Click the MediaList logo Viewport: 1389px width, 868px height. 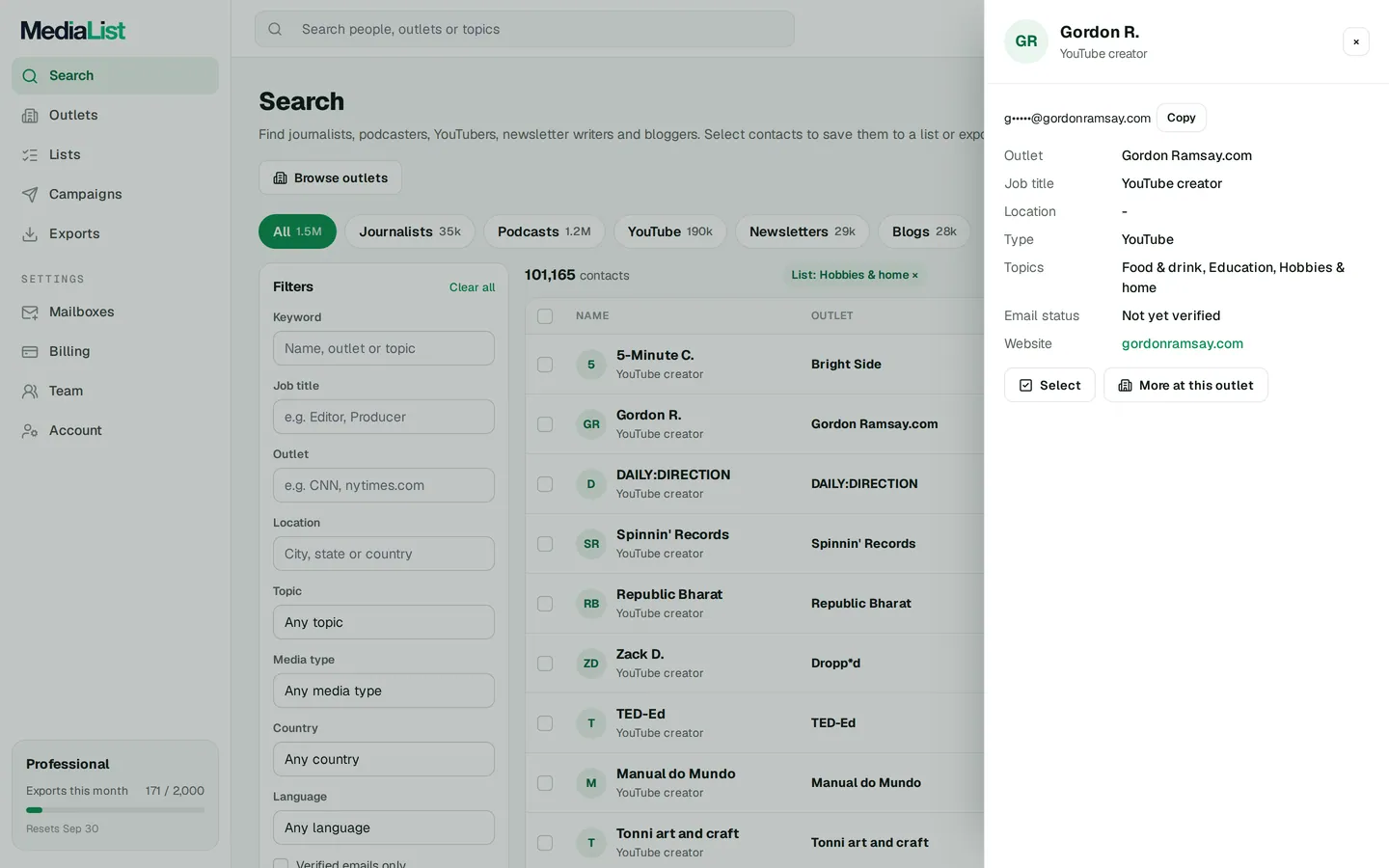coord(73,31)
